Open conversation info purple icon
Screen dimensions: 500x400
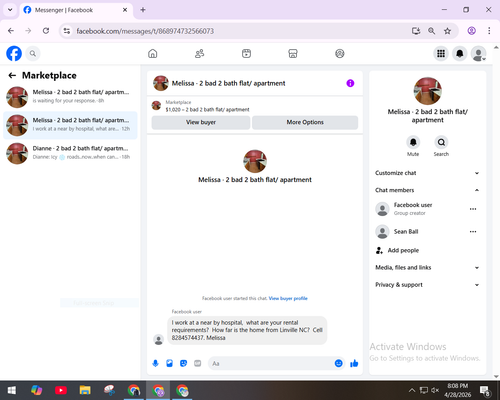pos(350,83)
